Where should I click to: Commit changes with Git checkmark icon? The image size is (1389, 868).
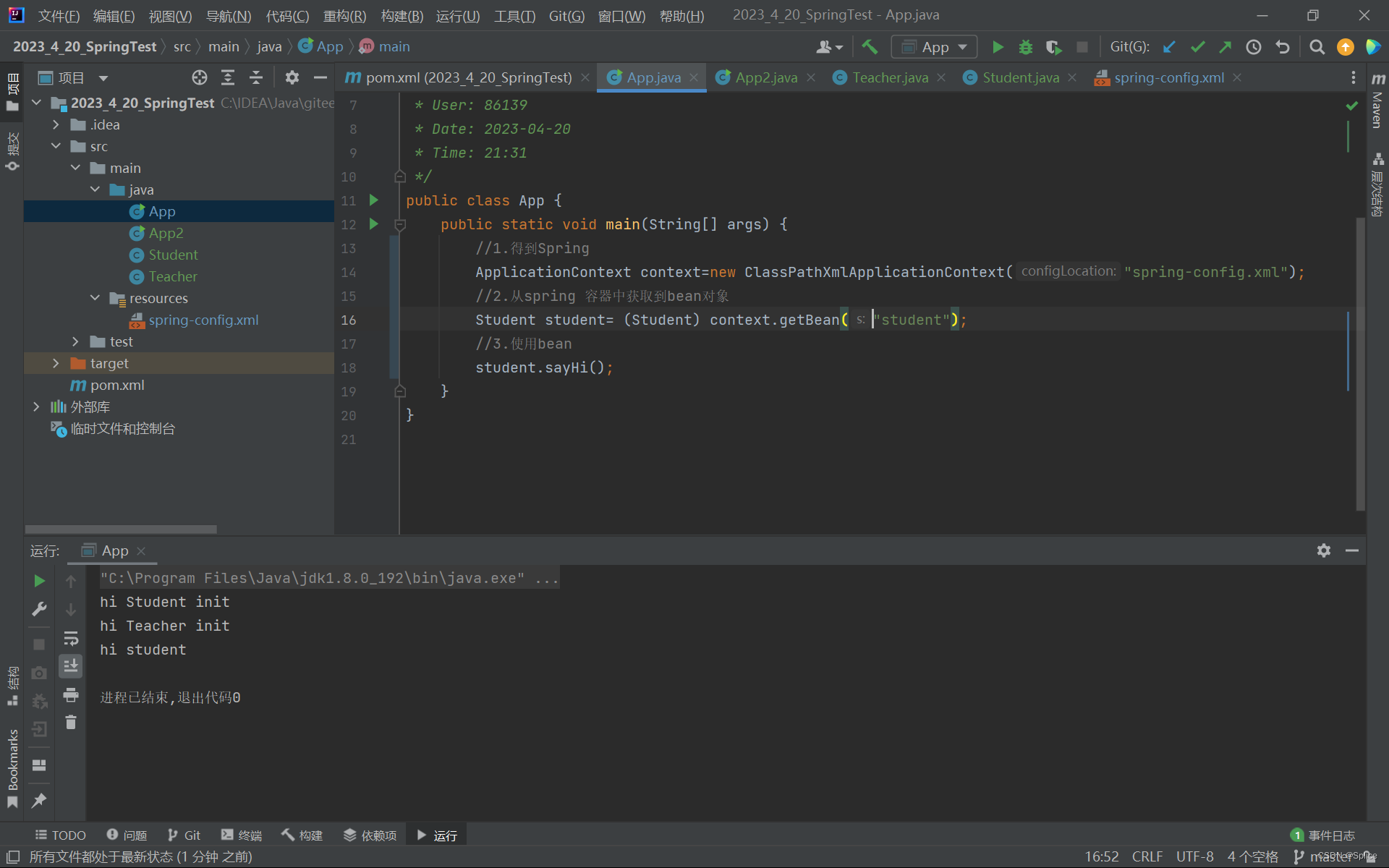coord(1197,47)
